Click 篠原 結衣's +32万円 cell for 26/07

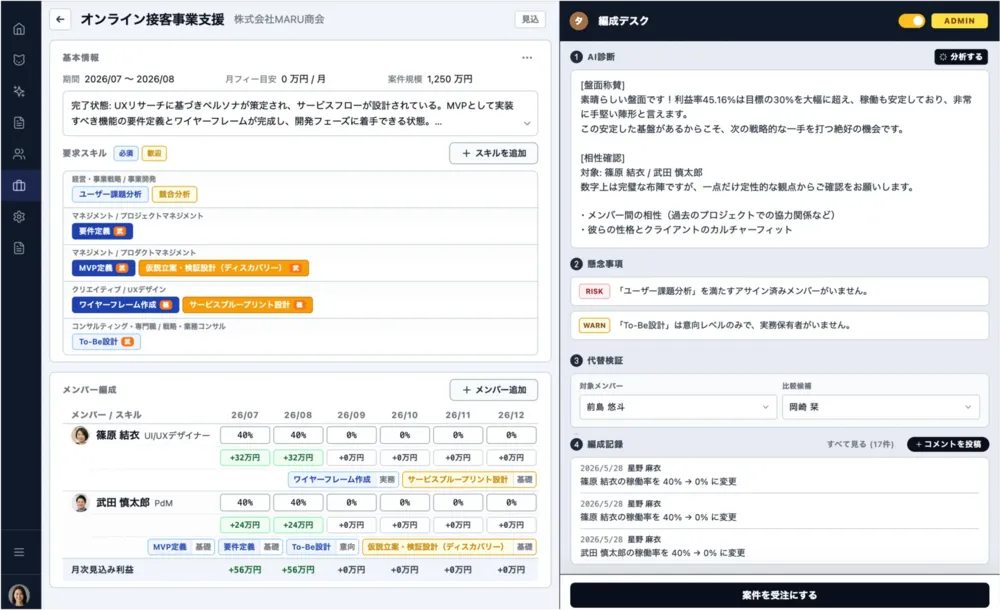(x=245, y=458)
